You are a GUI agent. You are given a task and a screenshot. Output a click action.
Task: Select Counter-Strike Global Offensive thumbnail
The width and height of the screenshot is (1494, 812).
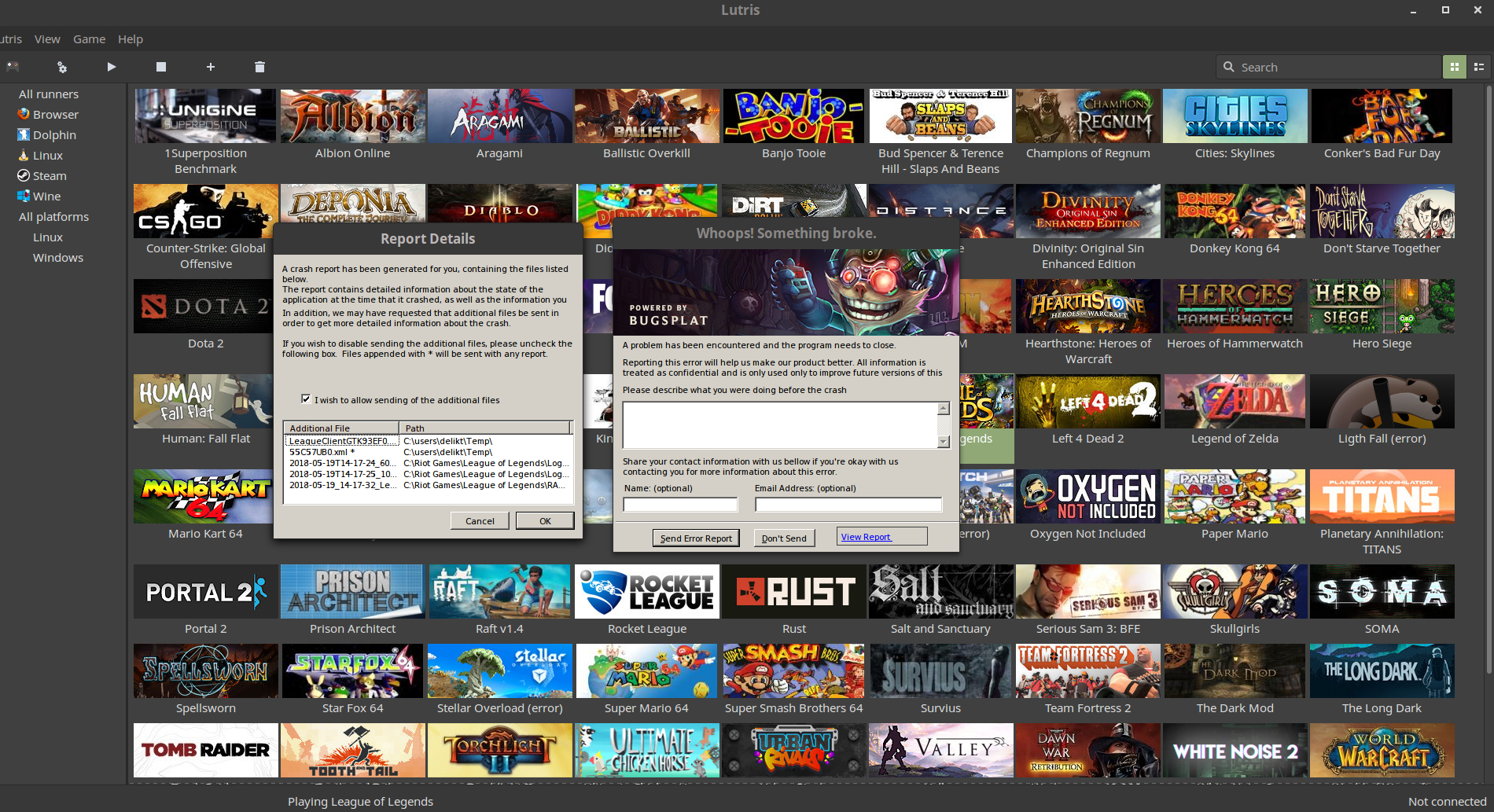pyautogui.click(x=206, y=211)
